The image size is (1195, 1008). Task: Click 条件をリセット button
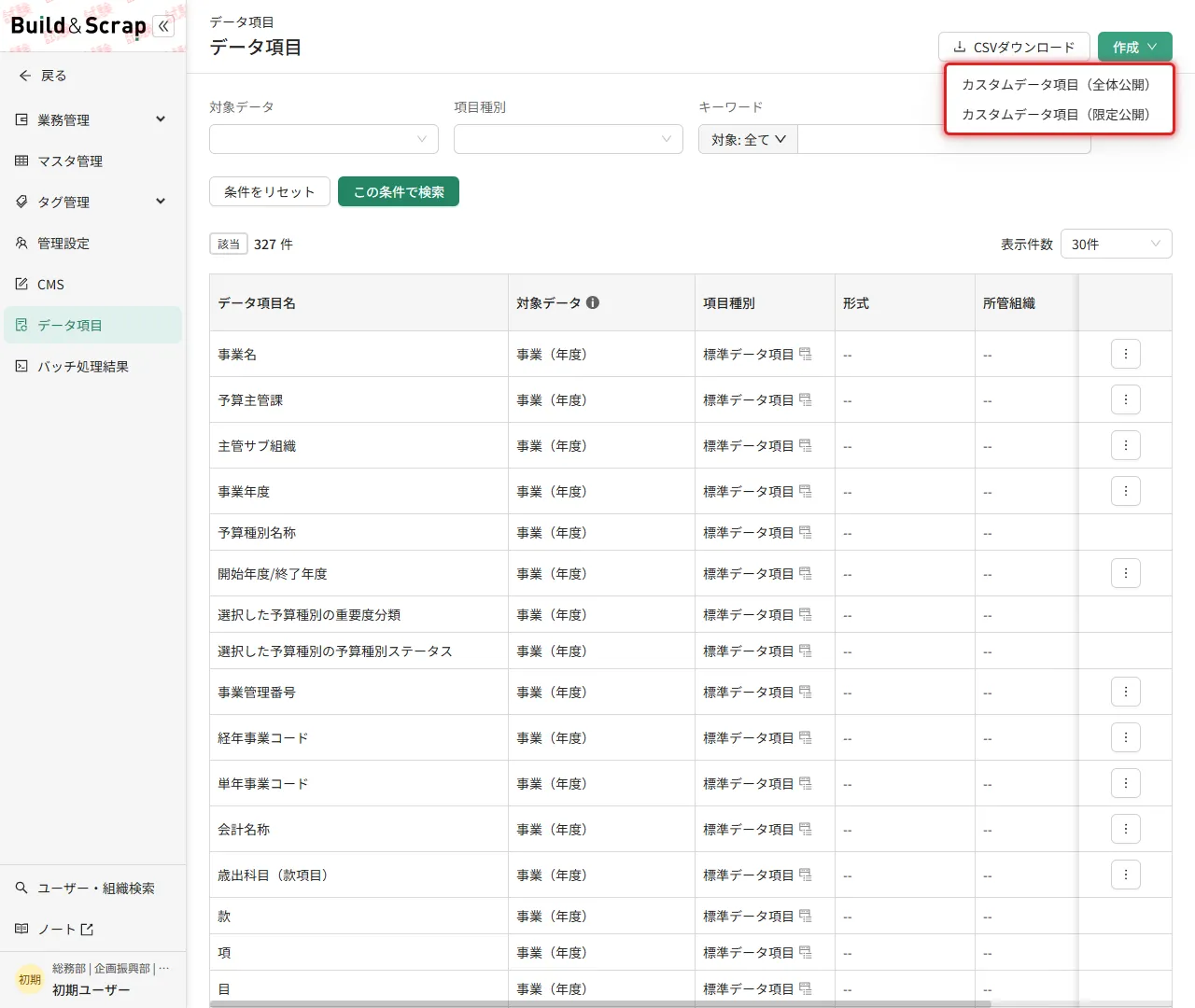(x=270, y=191)
